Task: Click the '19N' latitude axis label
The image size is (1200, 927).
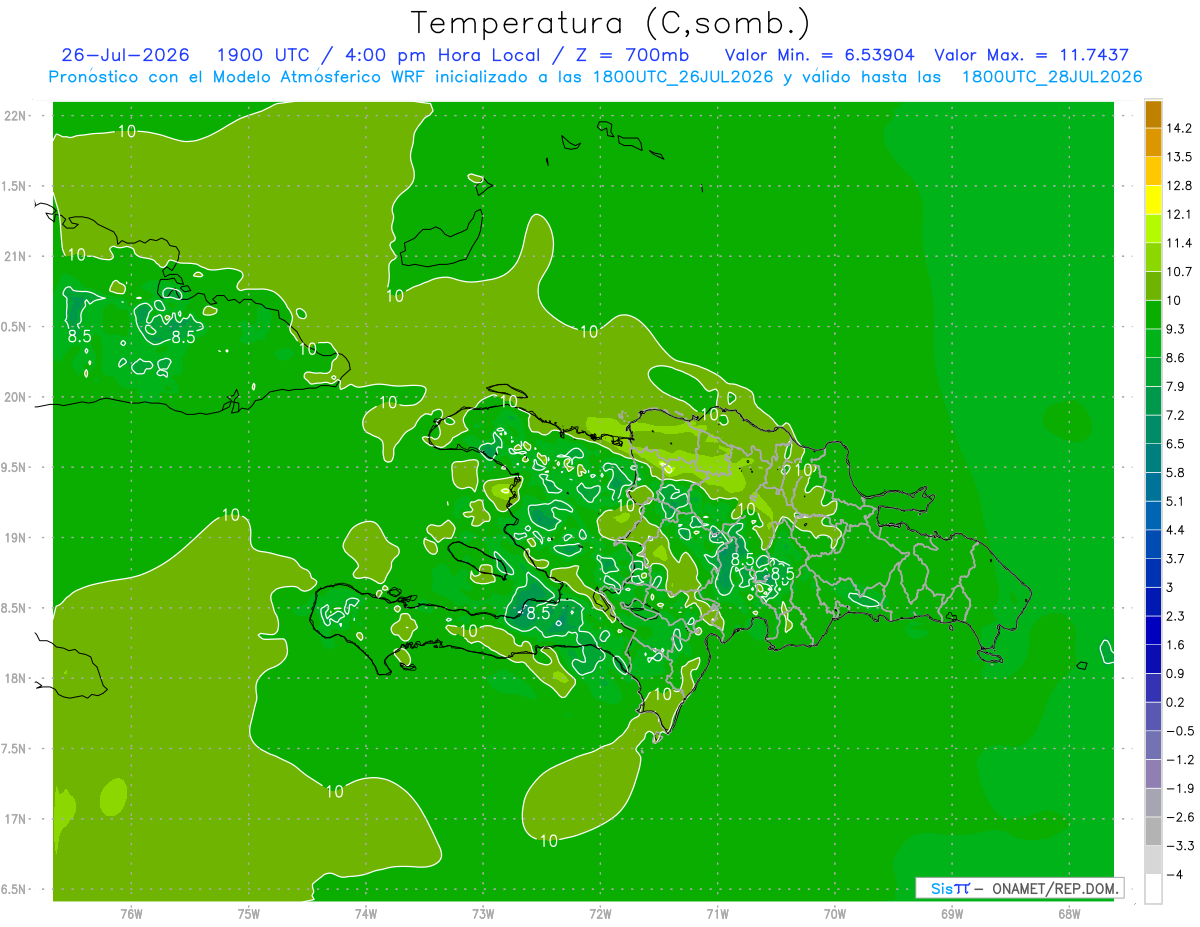Action: 15,538
